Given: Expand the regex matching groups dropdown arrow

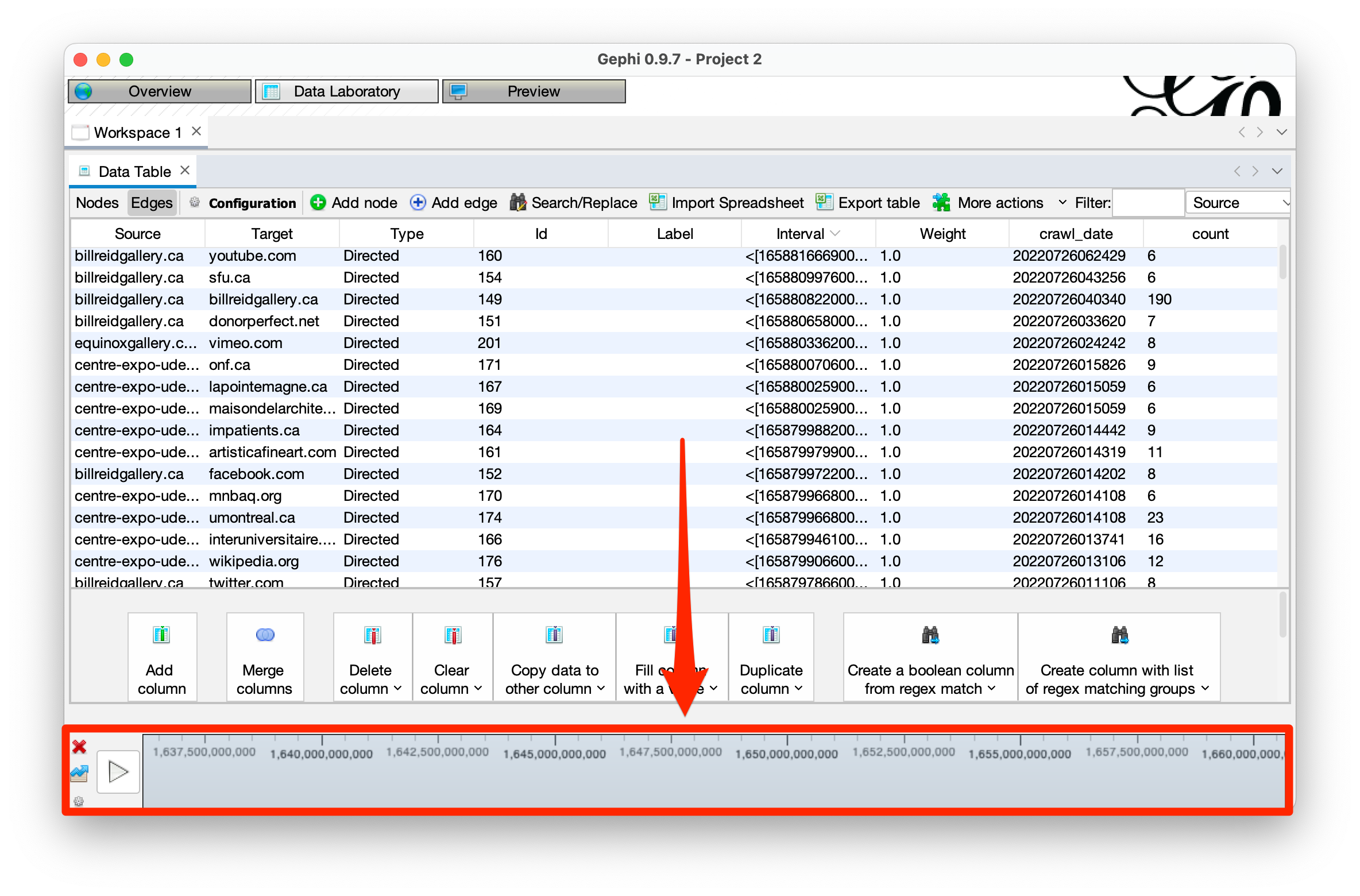Looking at the screenshot, I should [1205, 688].
